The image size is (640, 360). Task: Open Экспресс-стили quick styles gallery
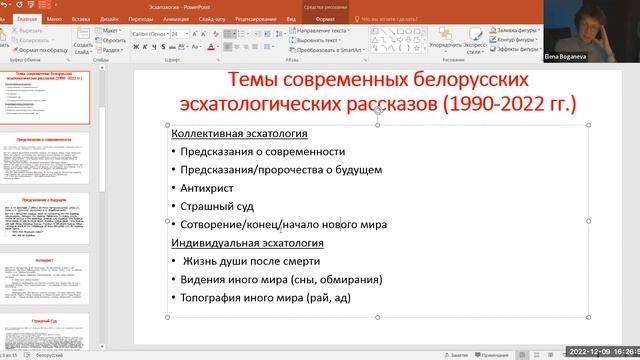474,41
